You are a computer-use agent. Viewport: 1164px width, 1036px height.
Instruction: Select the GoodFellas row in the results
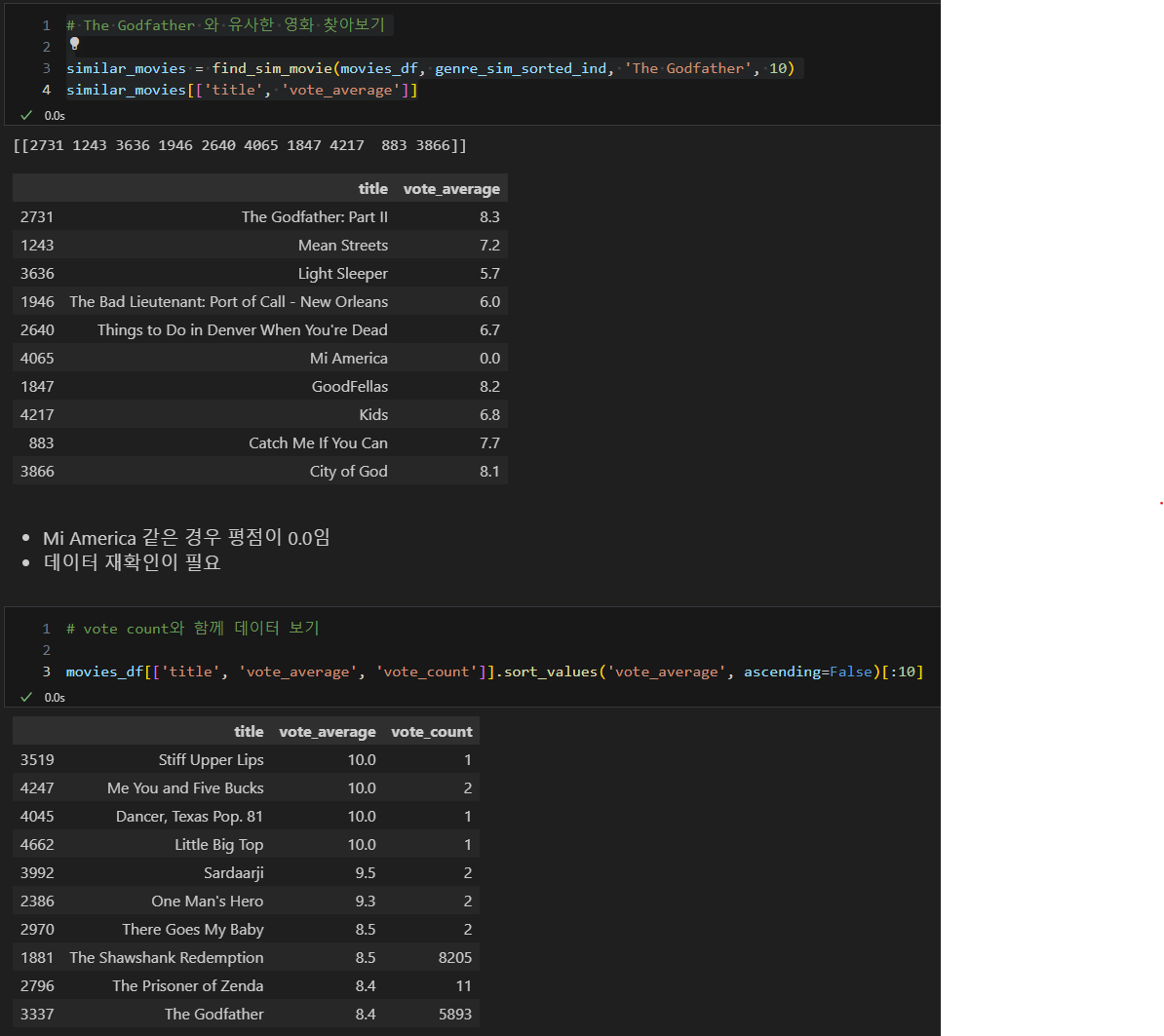point(260,386)
